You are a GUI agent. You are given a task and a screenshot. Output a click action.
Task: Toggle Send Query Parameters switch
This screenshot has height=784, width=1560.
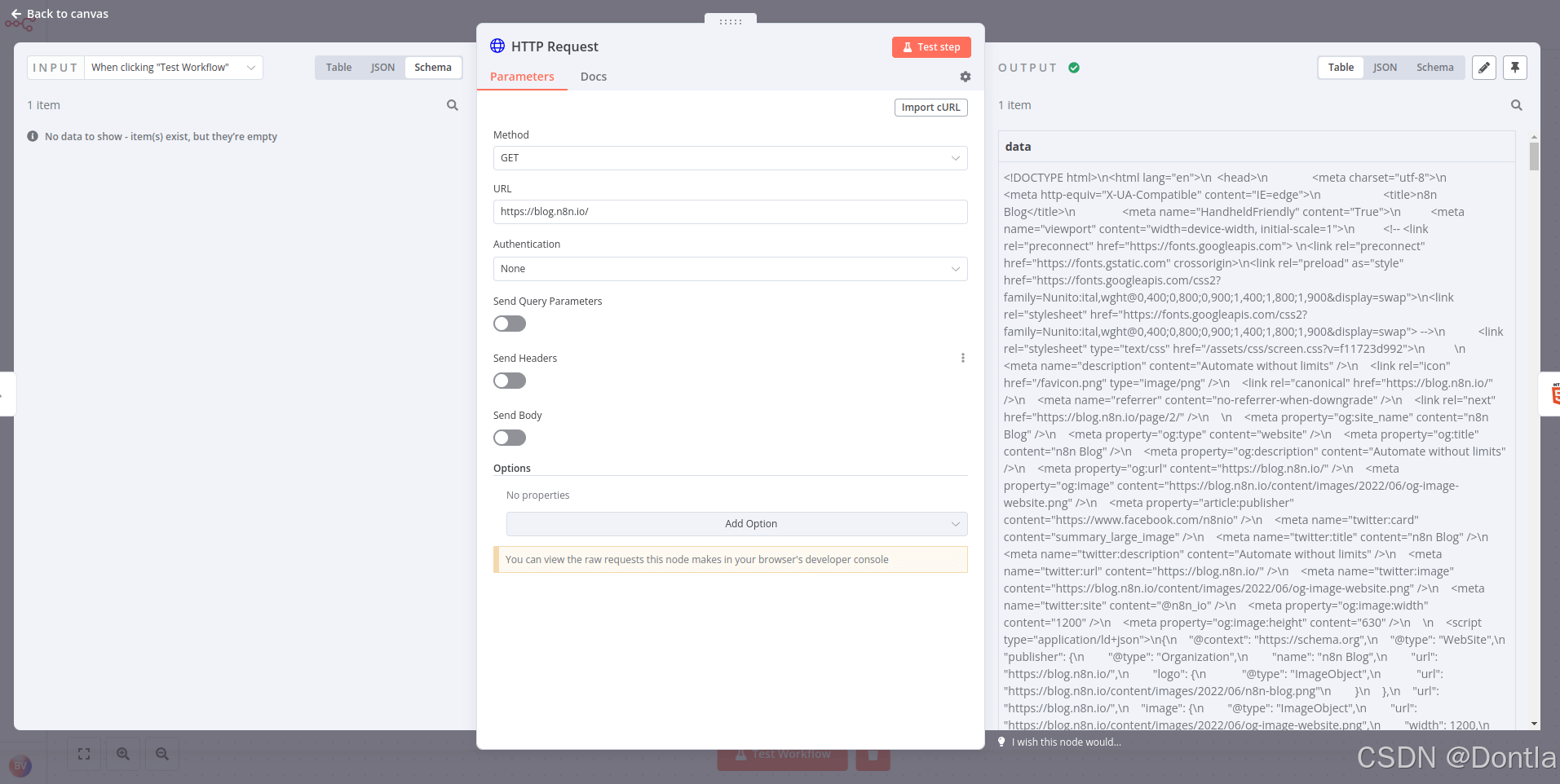(x=510, y=324)
